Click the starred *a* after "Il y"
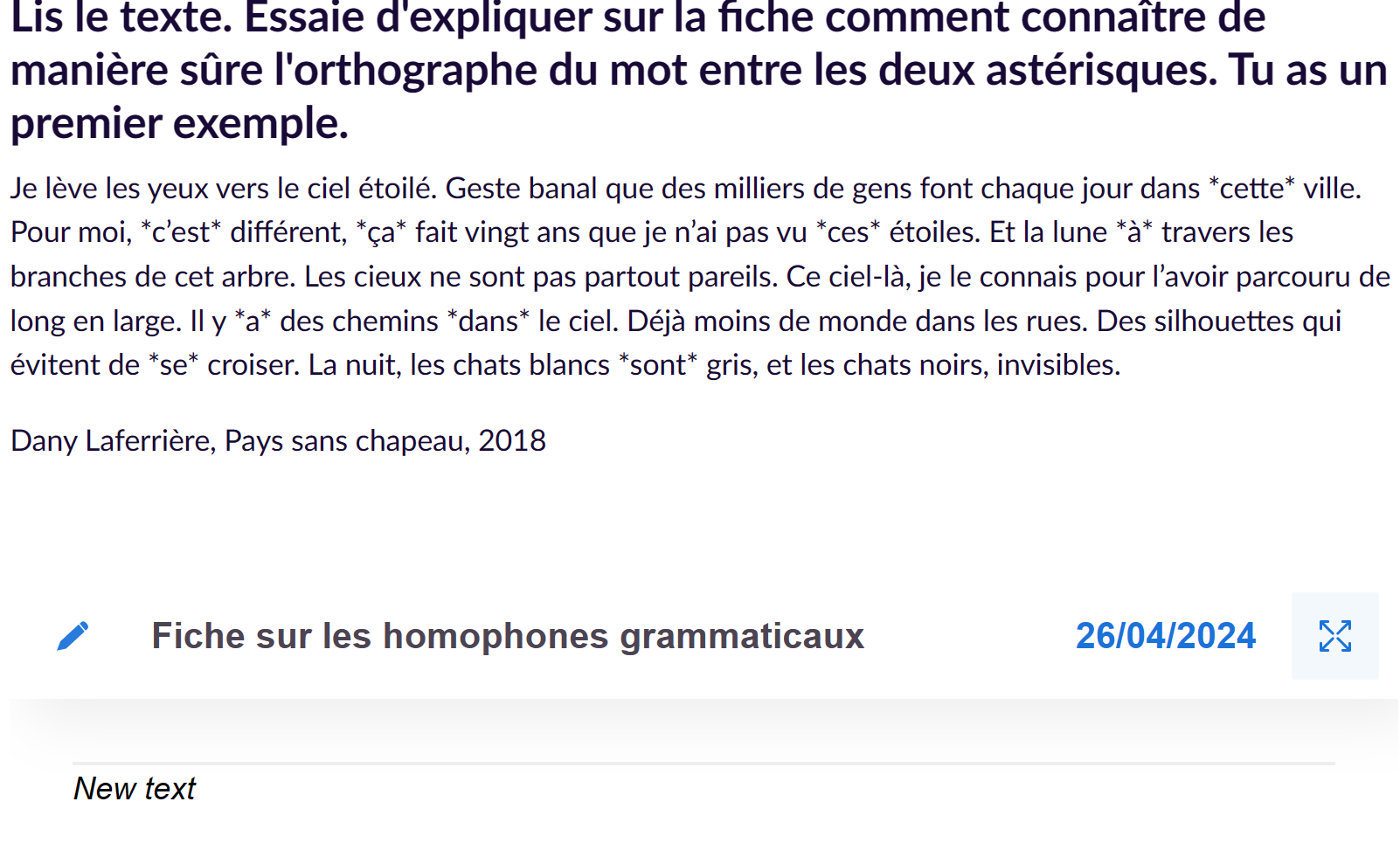Screen dimensions: 1400x850 [253, 321]
